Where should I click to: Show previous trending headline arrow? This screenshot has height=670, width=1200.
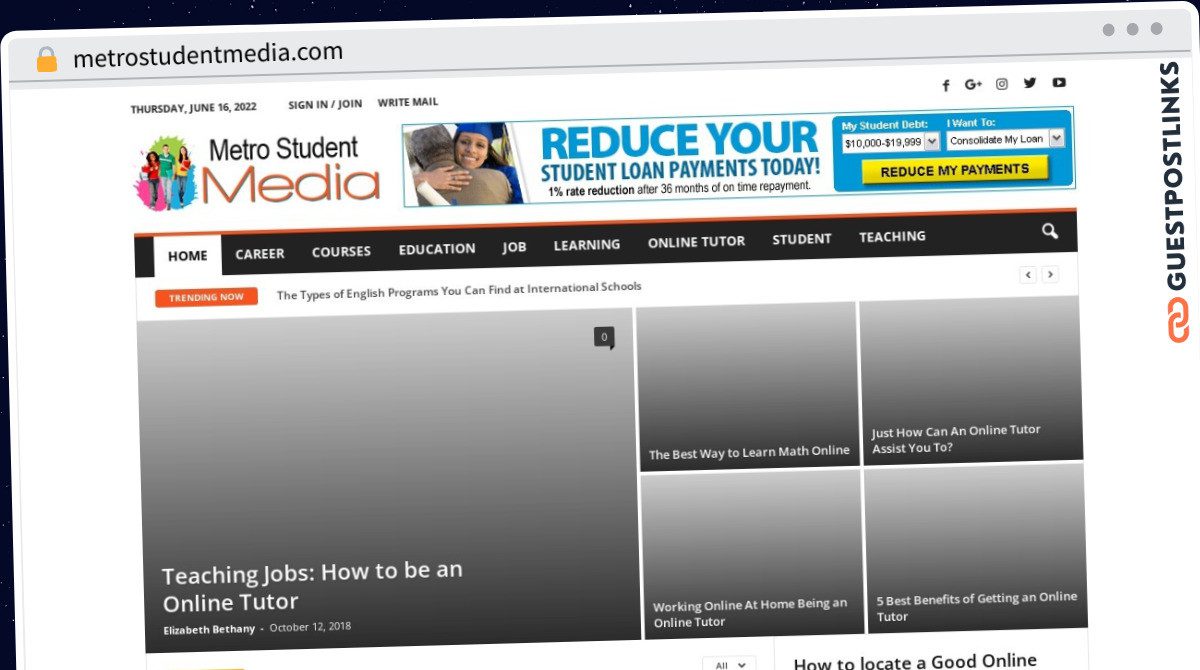pyautogui.click(x=1028, y=275)
